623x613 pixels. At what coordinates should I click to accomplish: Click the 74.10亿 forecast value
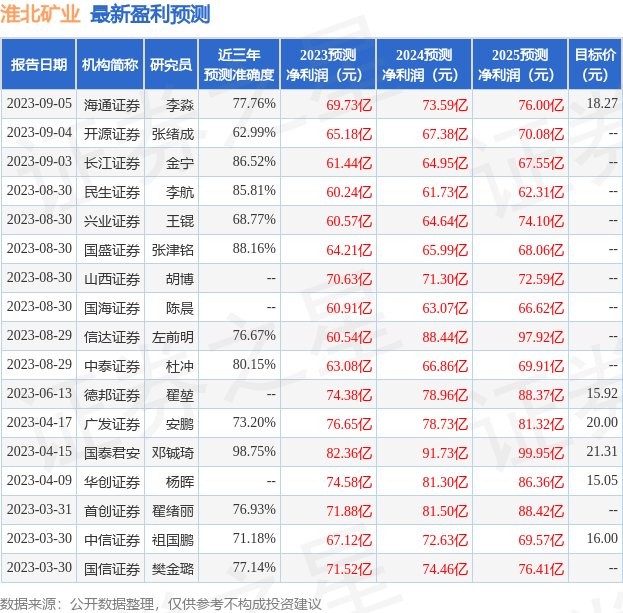point(541,221)
